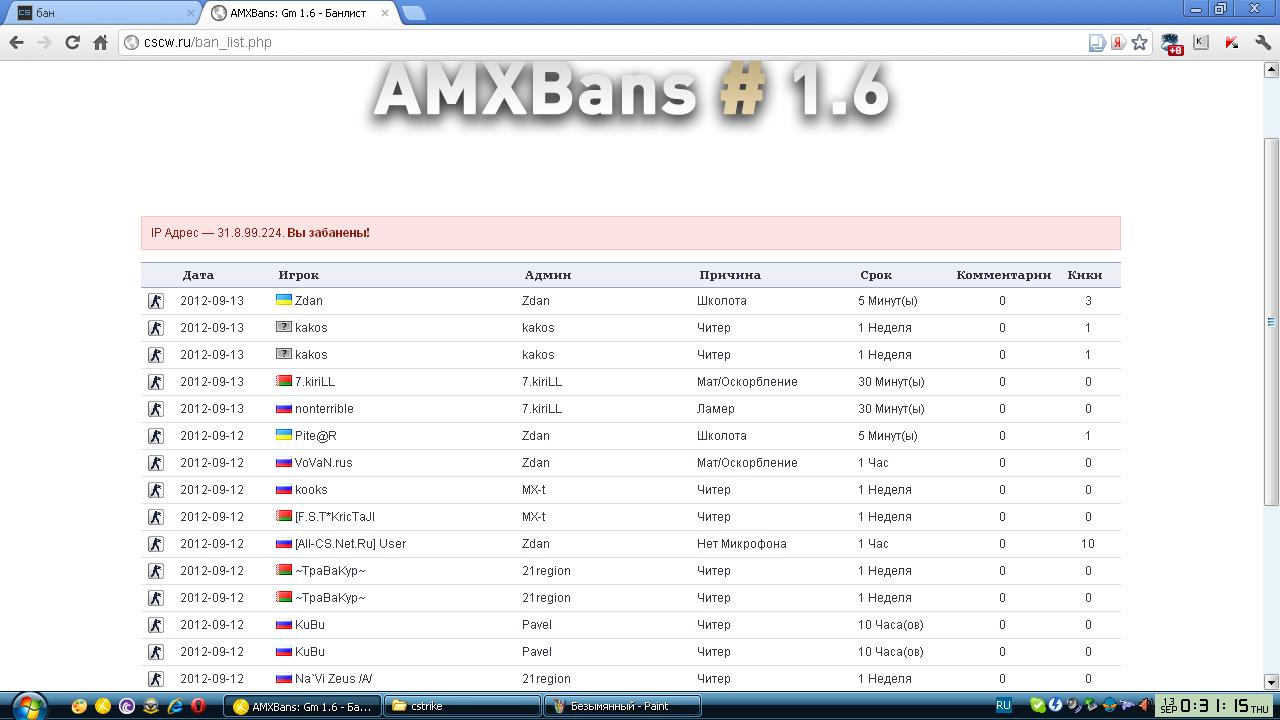Click the RU language indicator in tray
The width and height of the screenshot is (1280, 720).
[x=1003, y=705]
